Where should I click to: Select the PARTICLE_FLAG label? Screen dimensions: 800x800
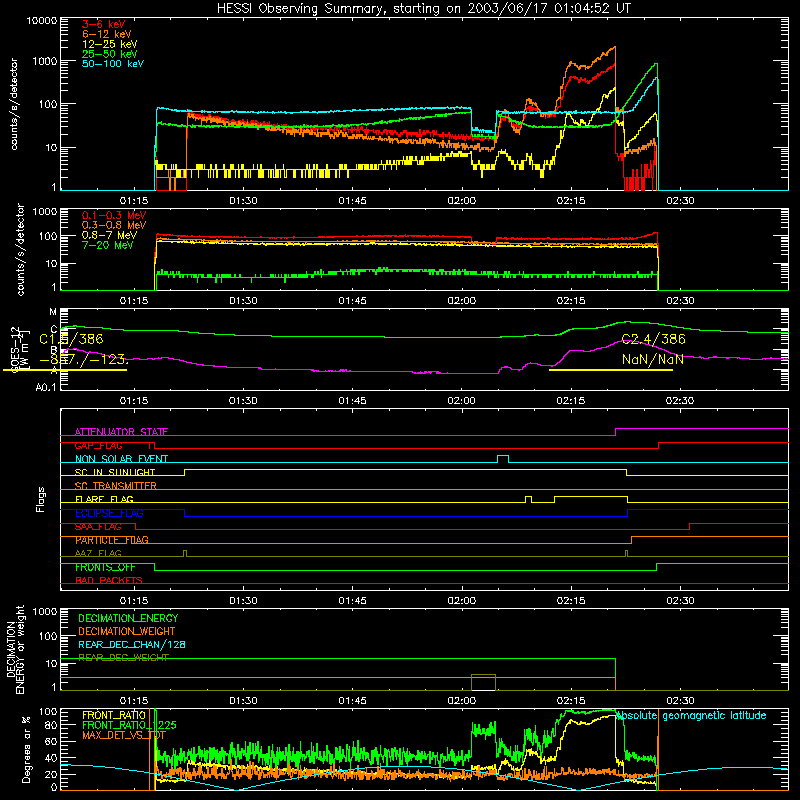click(112, 540)
